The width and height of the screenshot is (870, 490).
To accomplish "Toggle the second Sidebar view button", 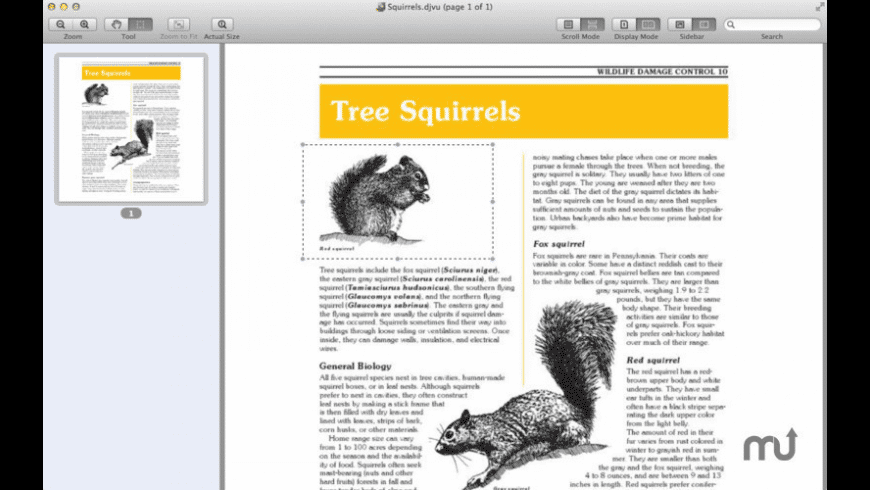I will coord(704,24).
